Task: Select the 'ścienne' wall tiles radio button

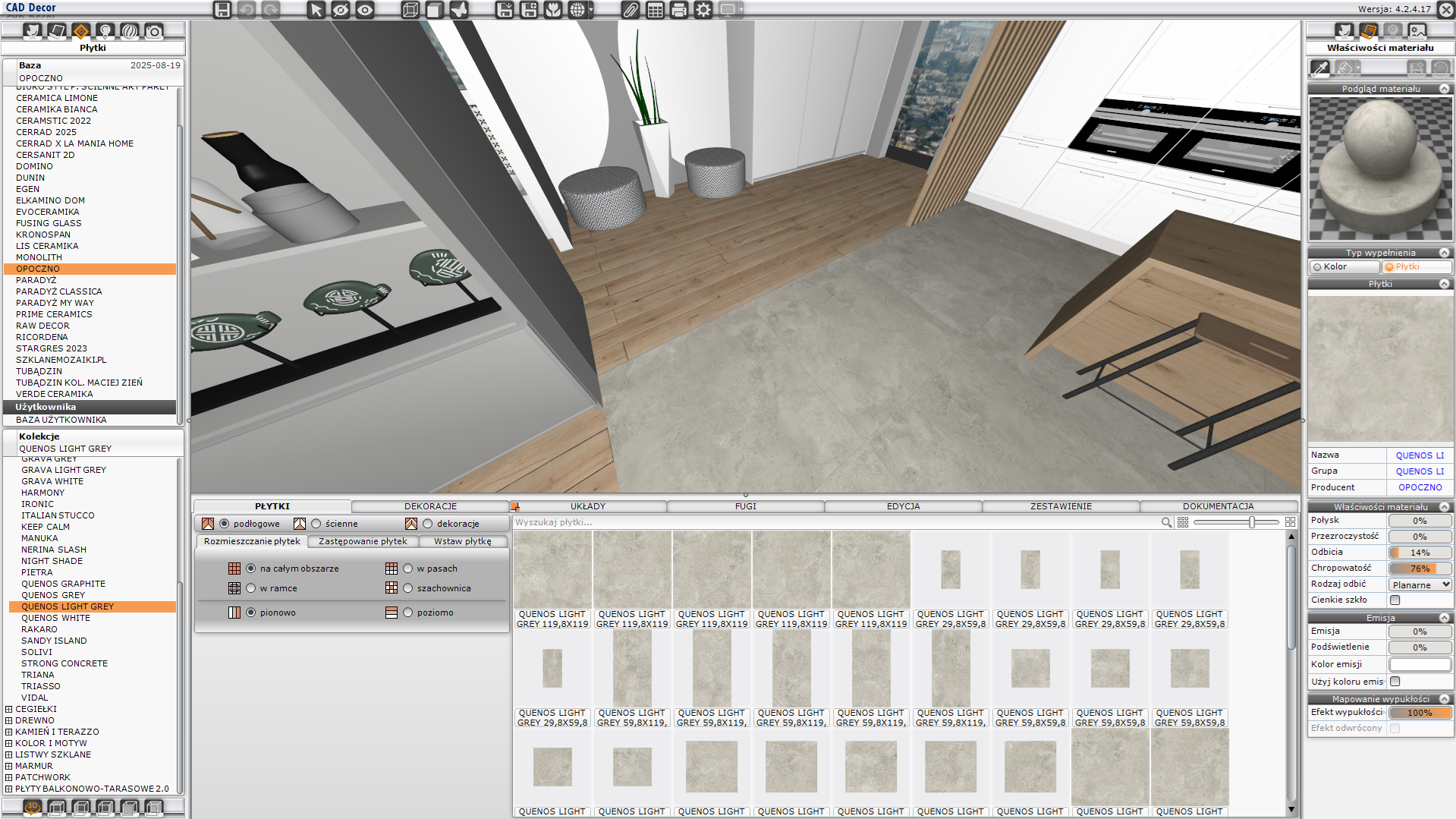Action: [x=316, y=524]
